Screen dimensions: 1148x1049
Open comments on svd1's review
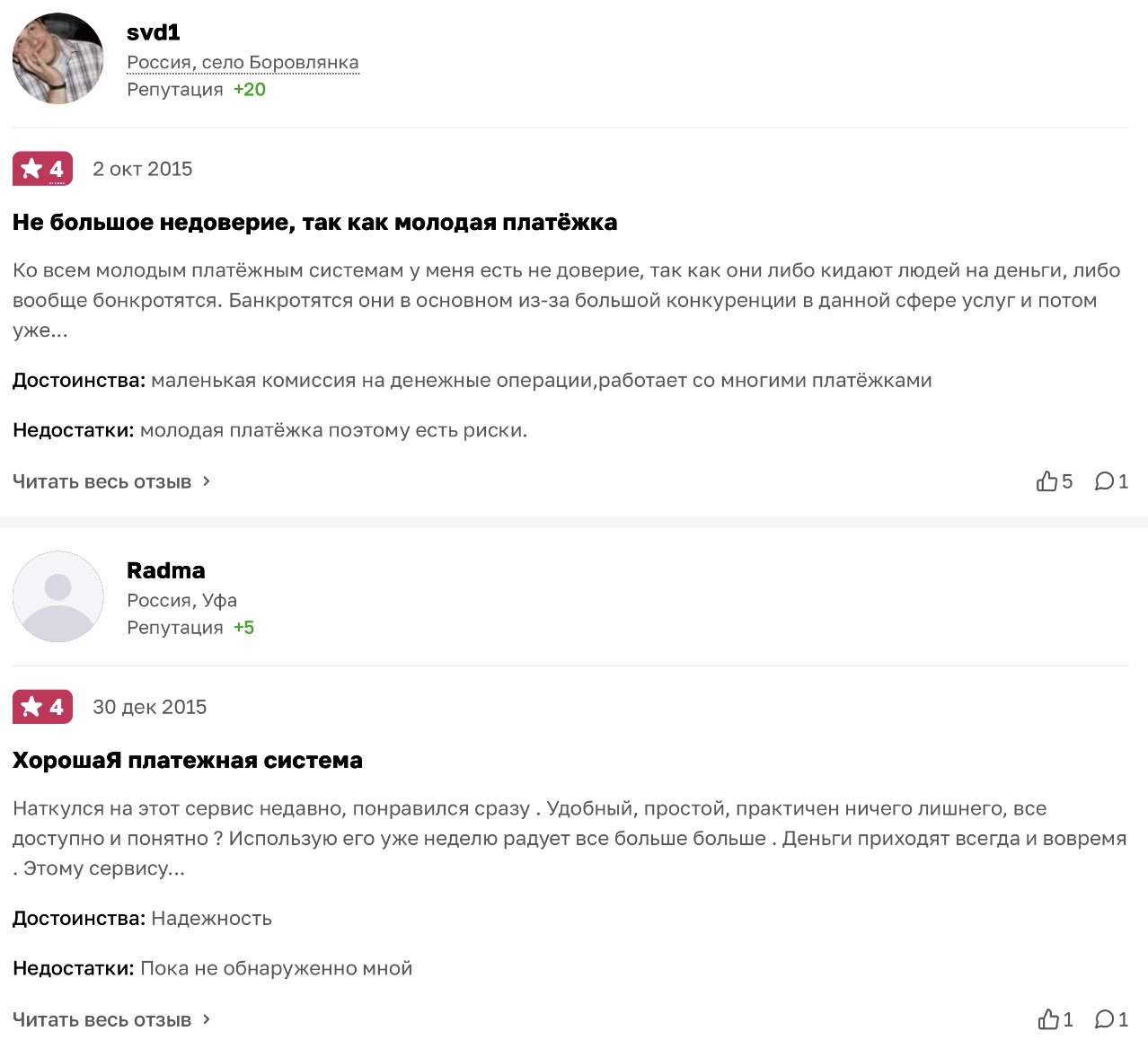1105,481
